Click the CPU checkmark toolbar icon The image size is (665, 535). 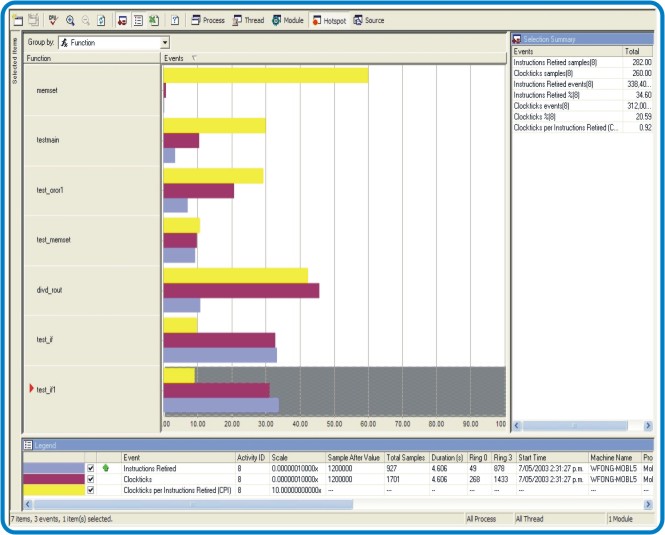[x=53, y=20]
